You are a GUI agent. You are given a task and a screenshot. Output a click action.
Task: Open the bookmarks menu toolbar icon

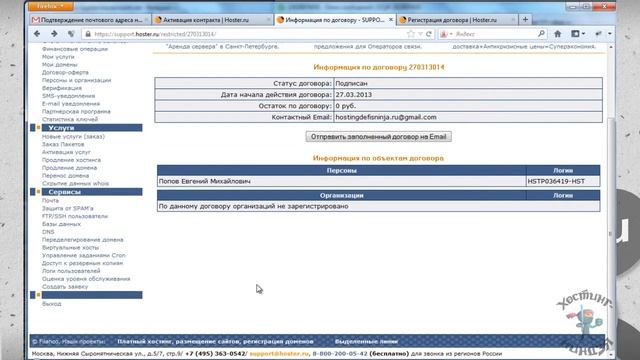point(578,34)
